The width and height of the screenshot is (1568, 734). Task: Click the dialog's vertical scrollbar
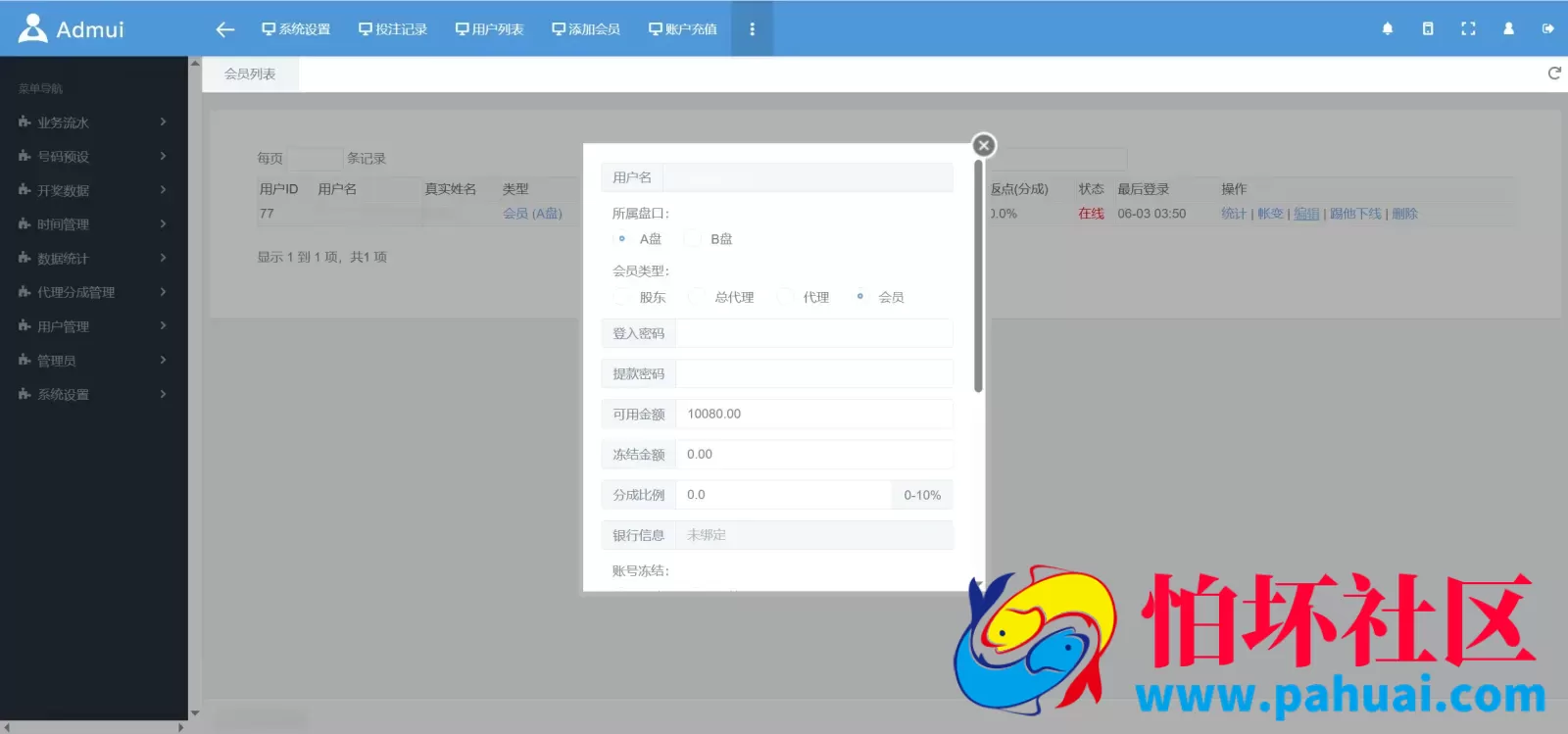pyautogui.click(x=978, y=276)
